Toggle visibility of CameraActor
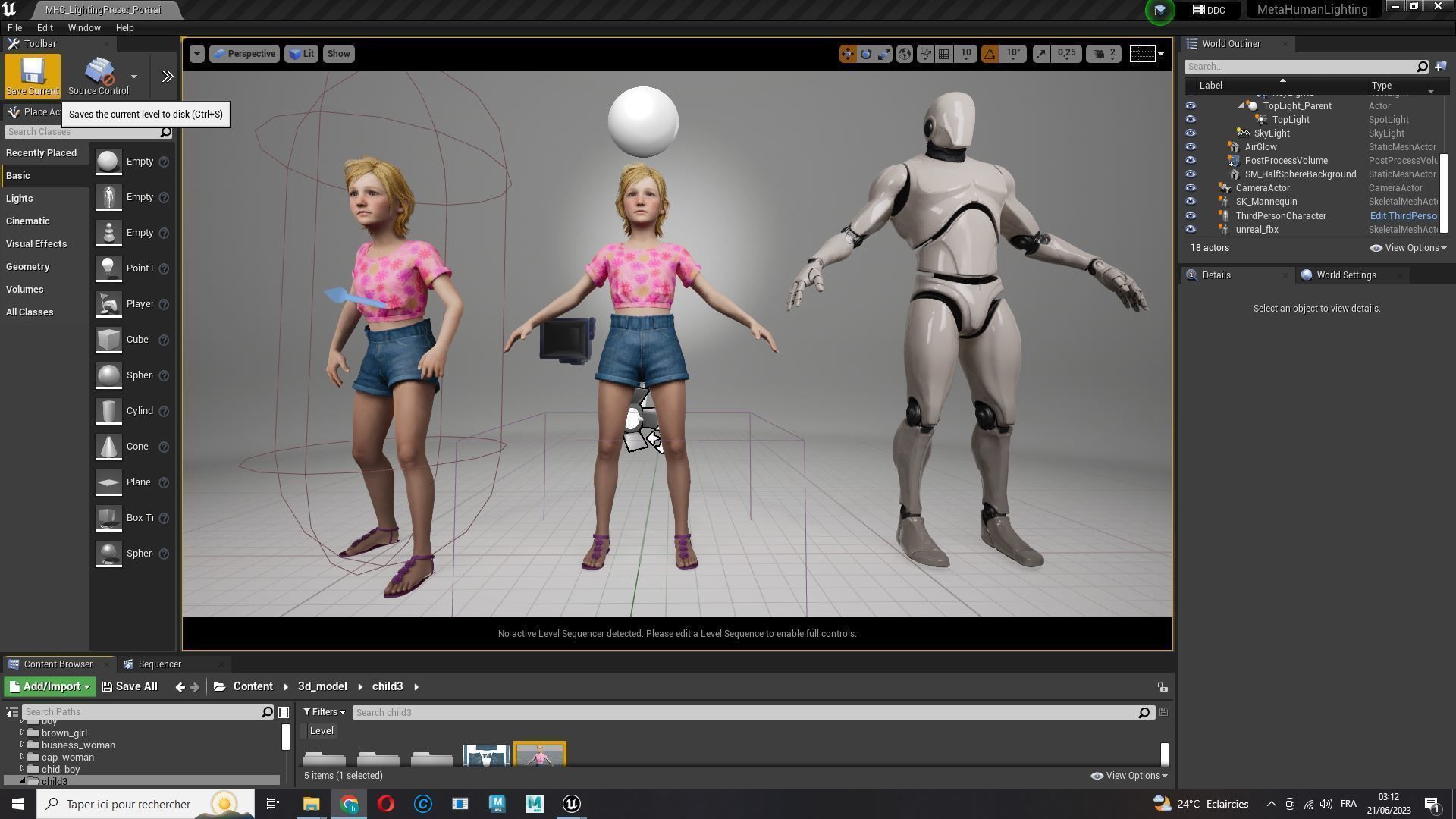This screenshot has height=819, width=1456. 1191,188
